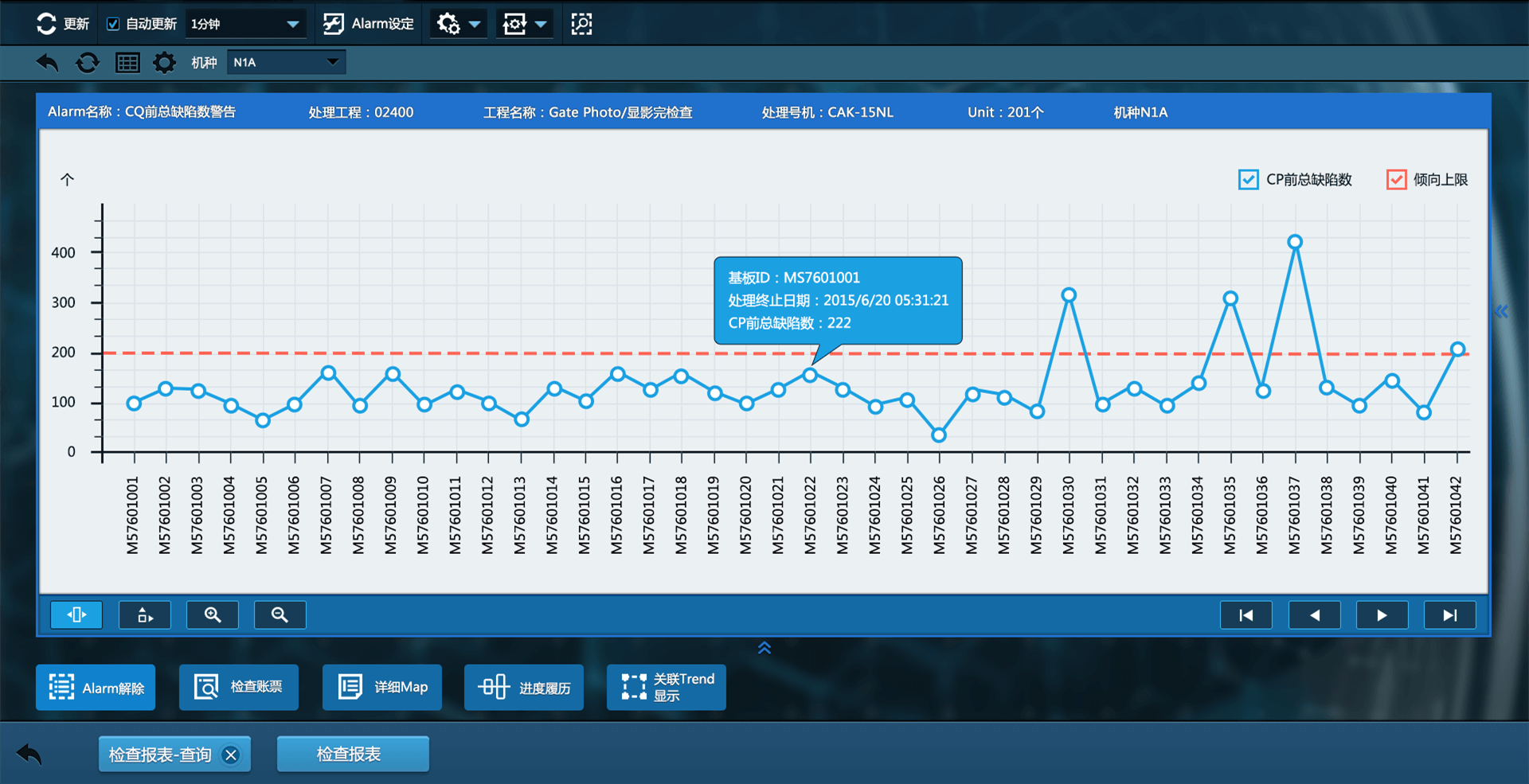Click the zoom in magnifier button
The width and height of the screenshot is (1529, 784).
213,614
